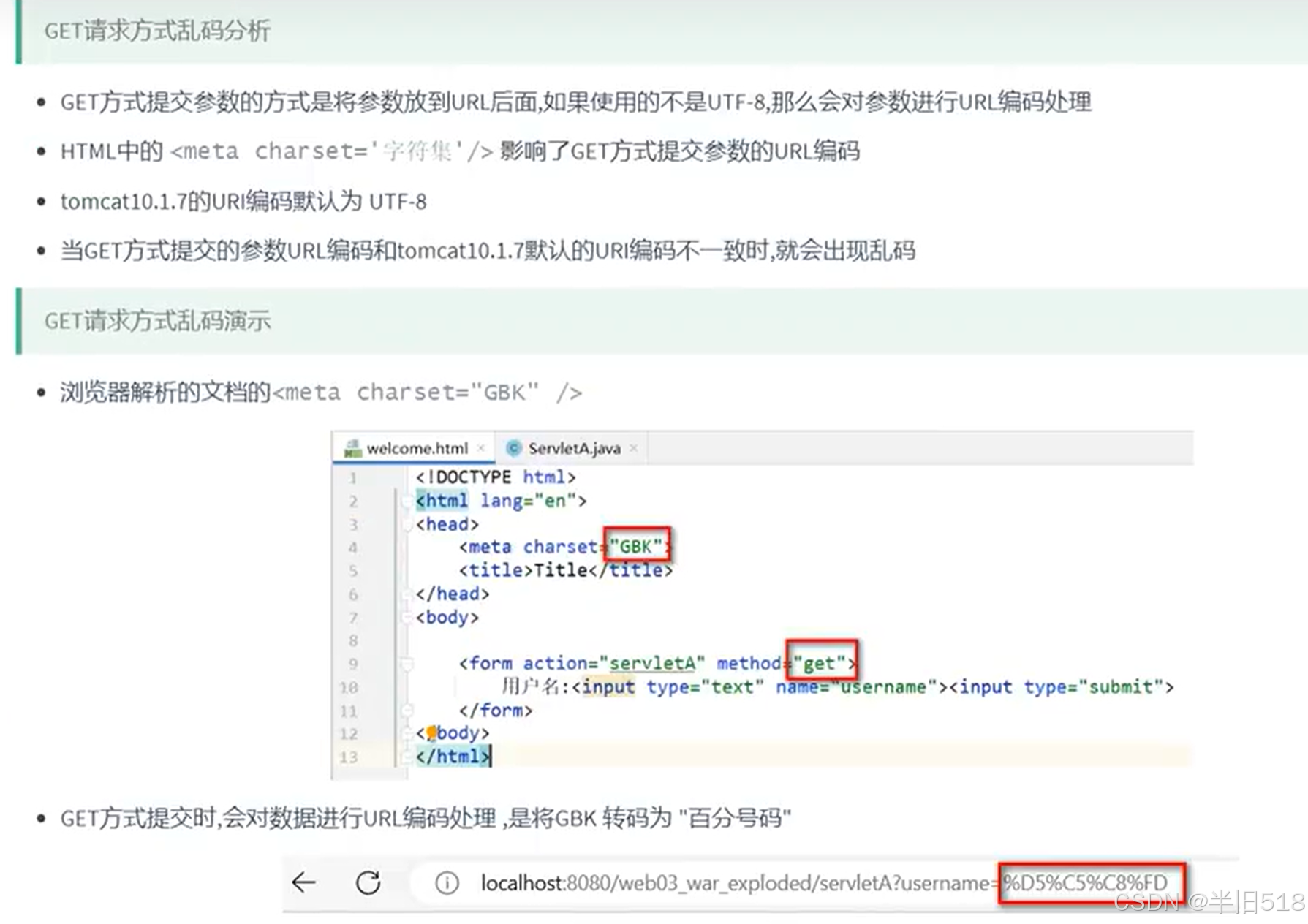Click the browser back arrow
1308x924 pixels.
303,883
